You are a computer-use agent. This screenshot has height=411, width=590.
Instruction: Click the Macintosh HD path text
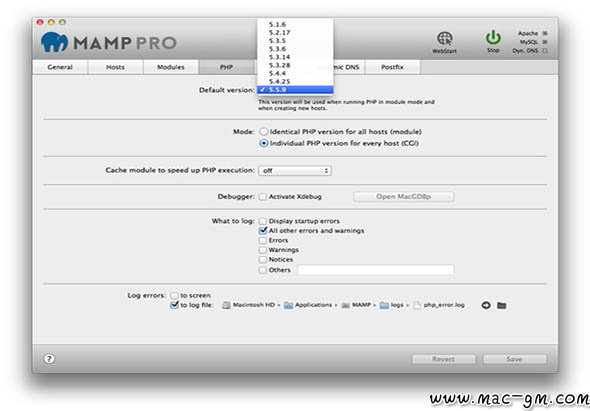coord(254,305)
